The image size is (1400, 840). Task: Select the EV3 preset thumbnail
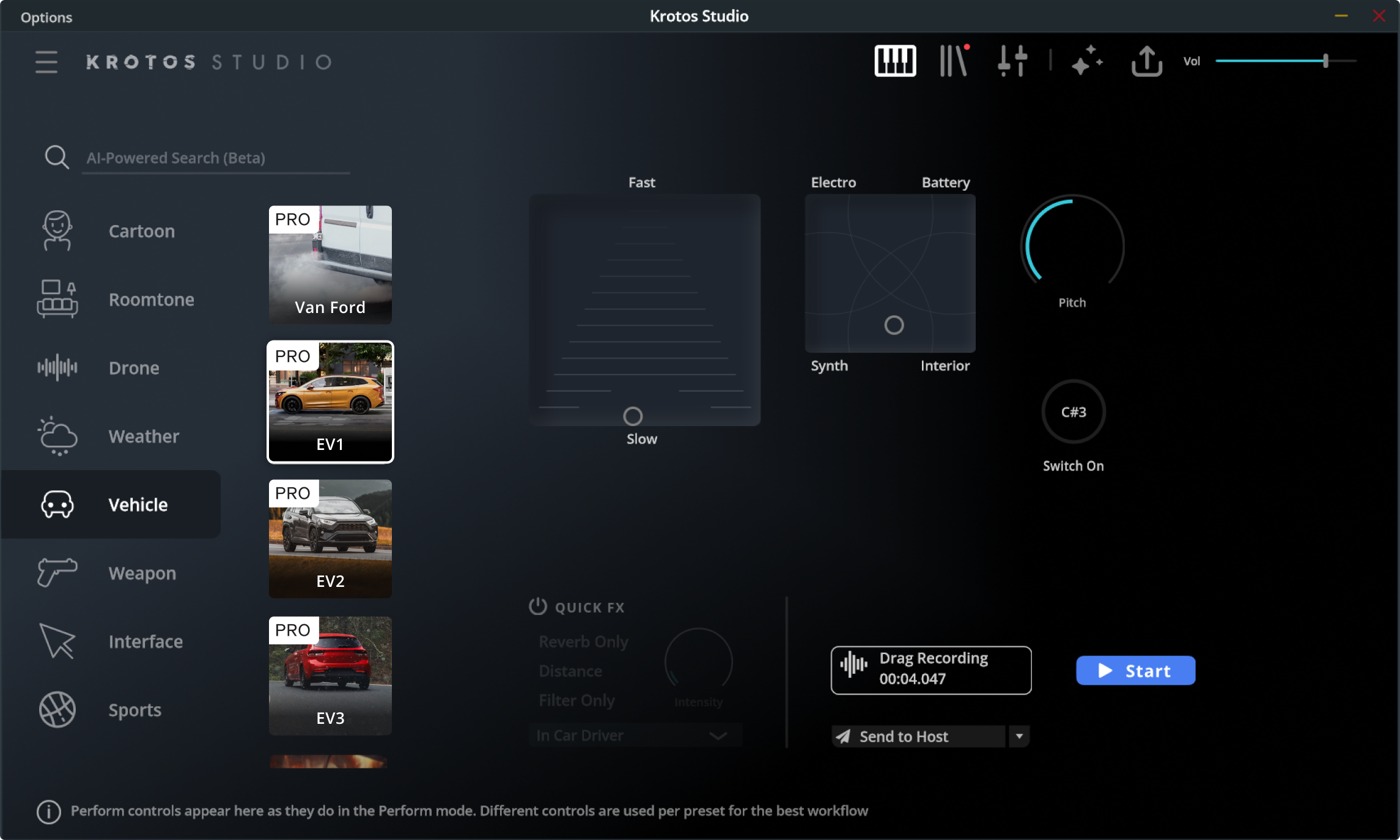point(330,676)
